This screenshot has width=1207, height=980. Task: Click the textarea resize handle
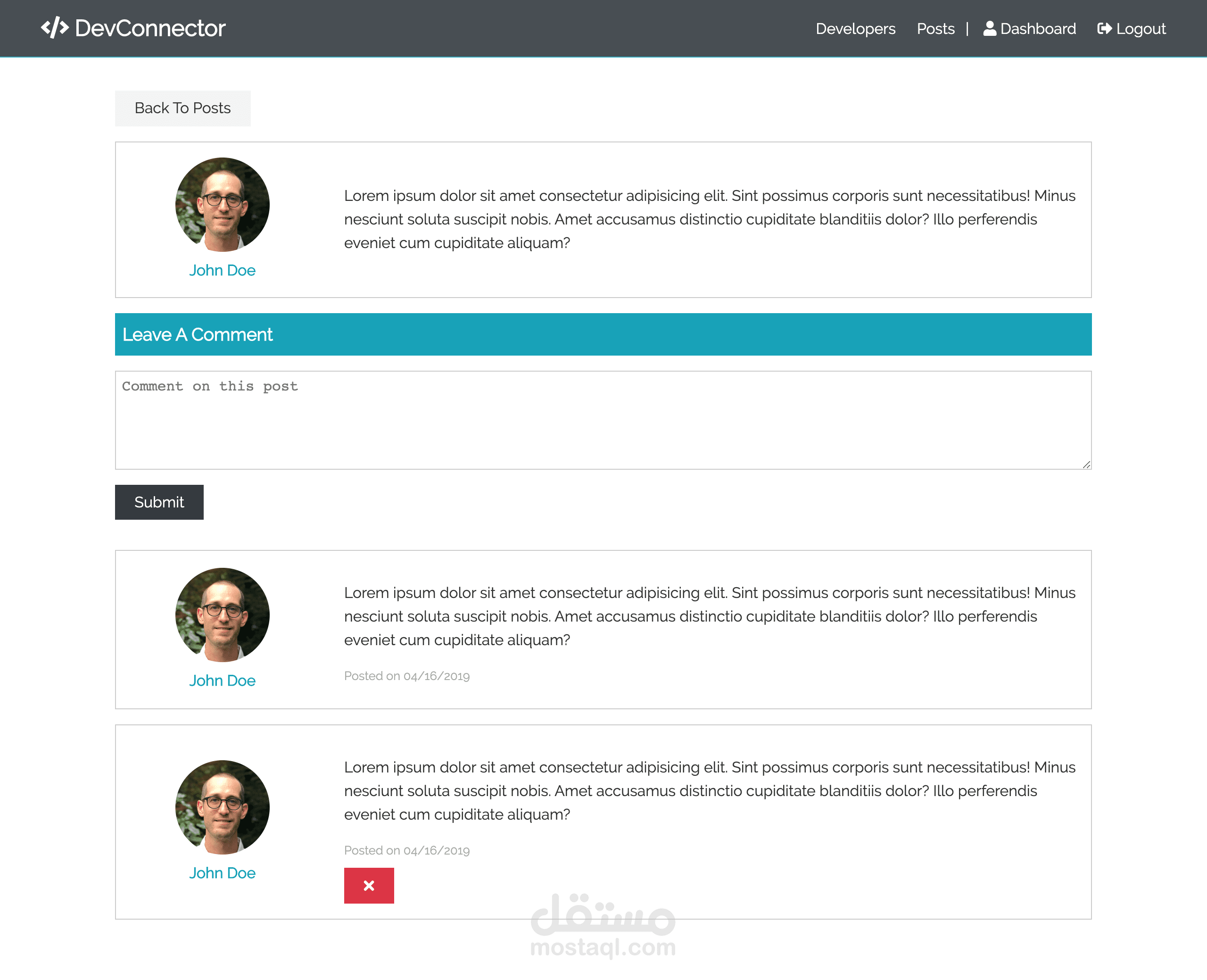click(x=1086, y=465)
